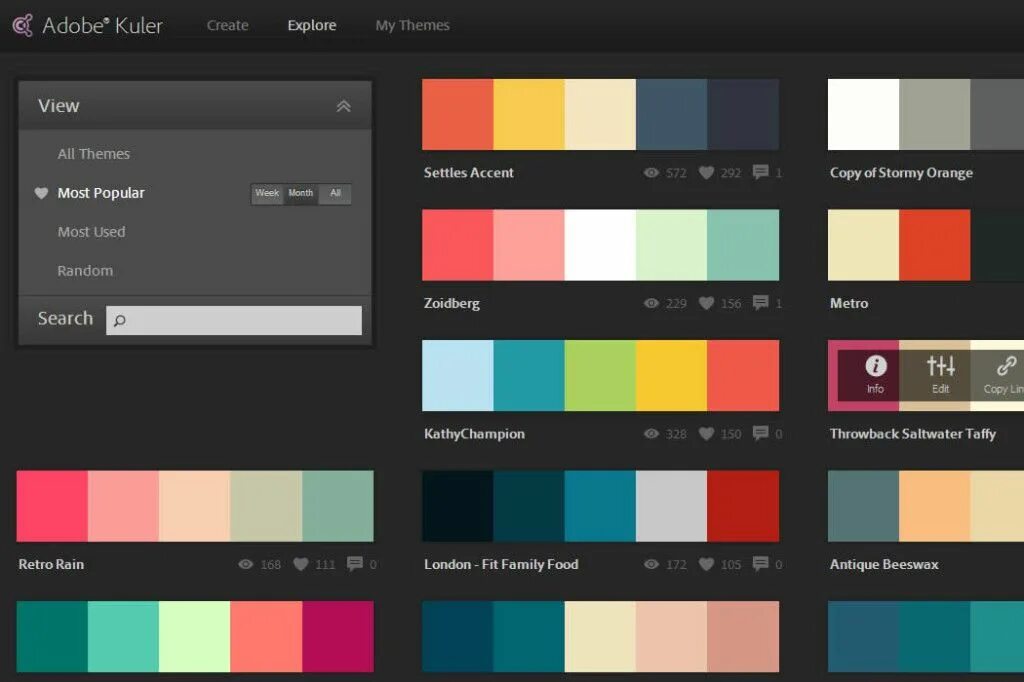Open comments icon for KathyChampion
The height and width of the screenshot is (682, 1024).
tap(760, 433)
